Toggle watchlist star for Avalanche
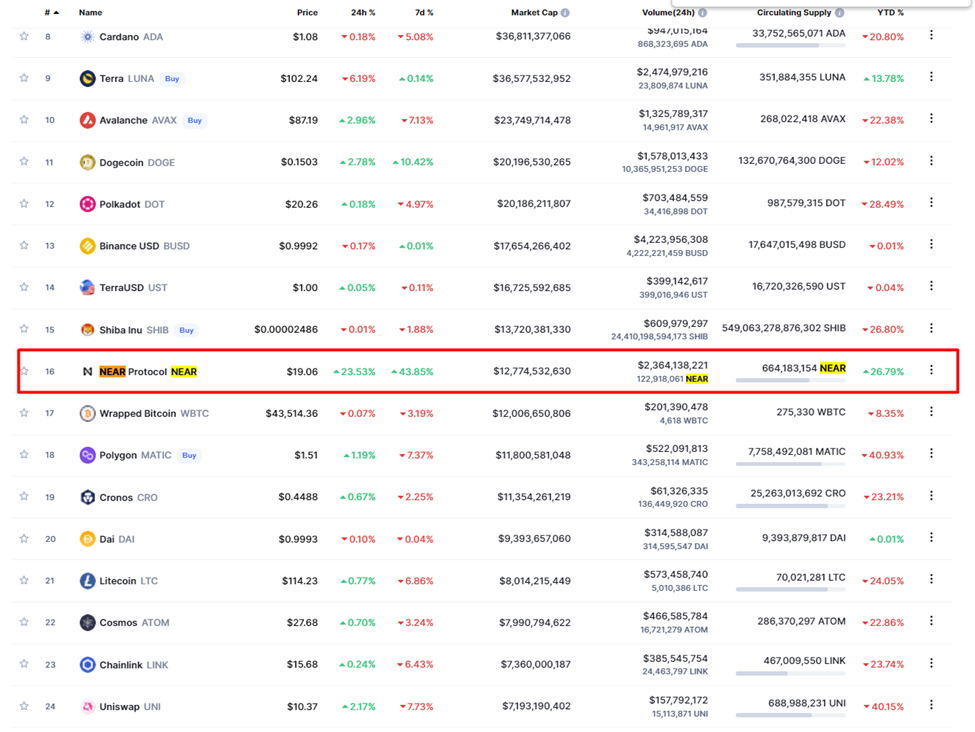Image resolution: width=975 pixels, height=732 pixels. tap(24, 119)
